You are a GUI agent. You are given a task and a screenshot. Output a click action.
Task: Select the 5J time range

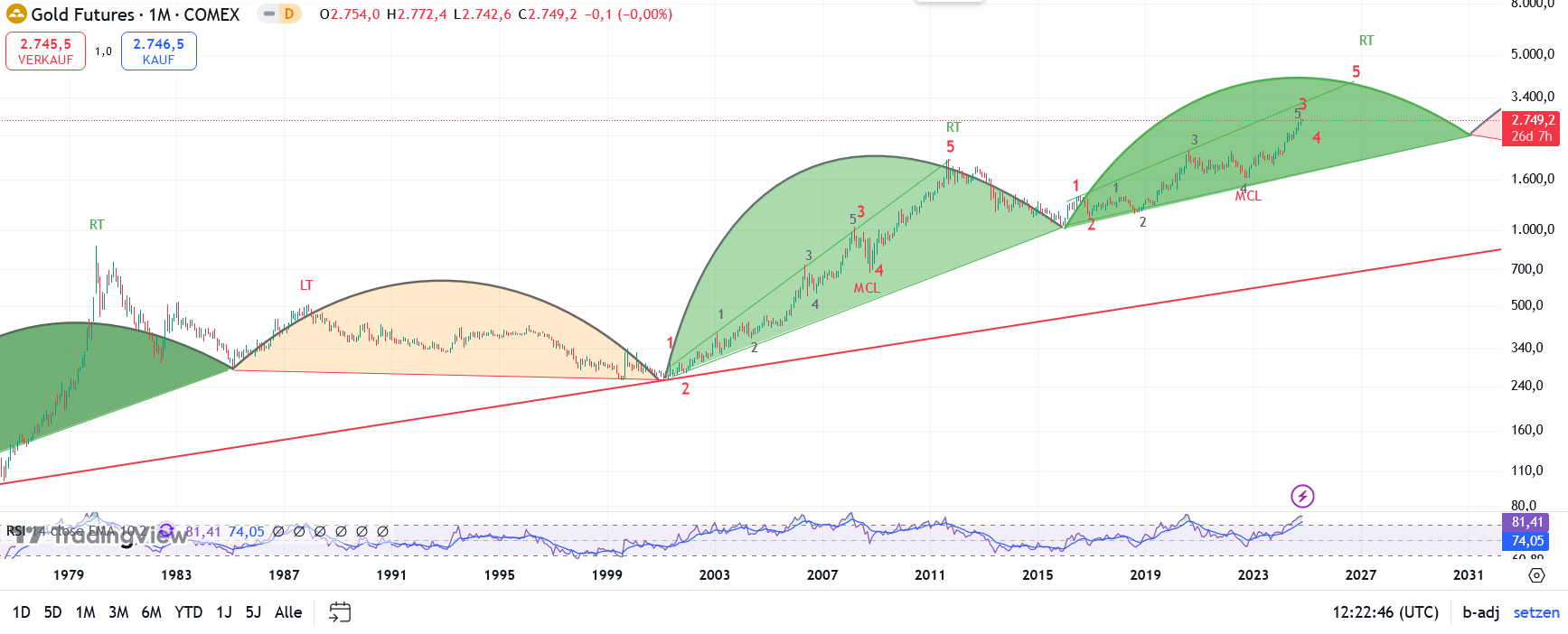[x=254, y=612]
